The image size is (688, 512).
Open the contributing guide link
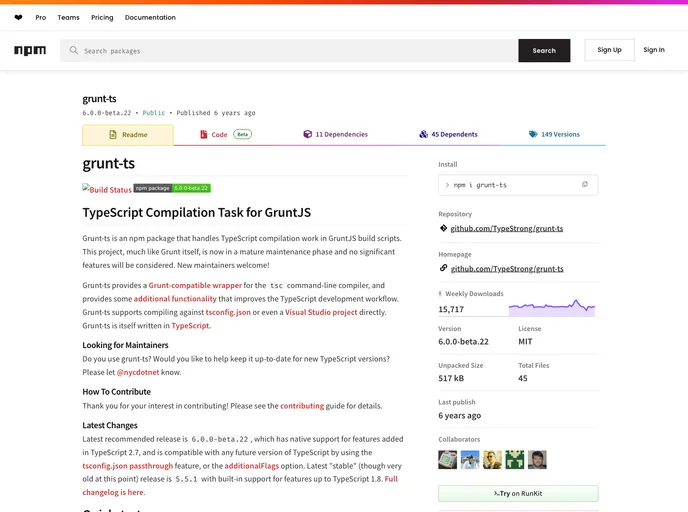302,406
